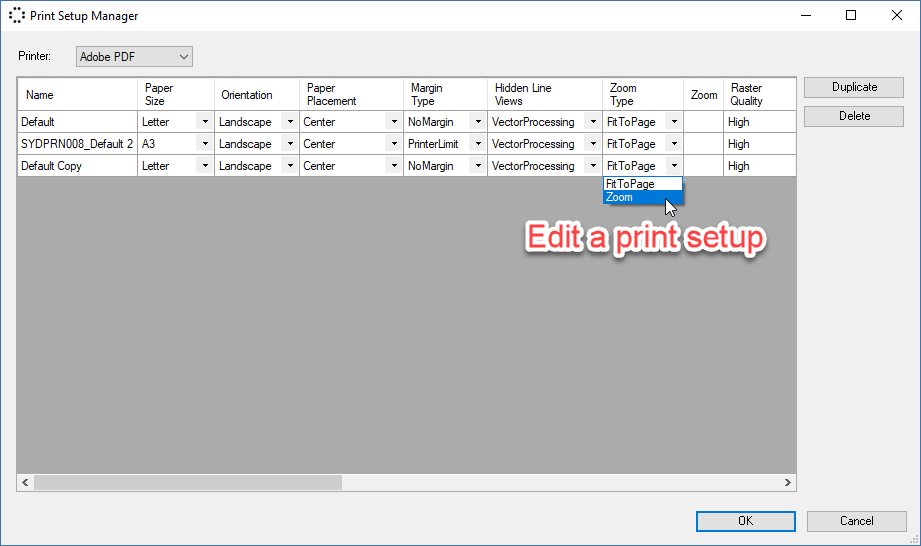The width and height of the screenshot is (921, 546).
Task: Click the Zoom Type column header
Action: [x=643, y=95]
